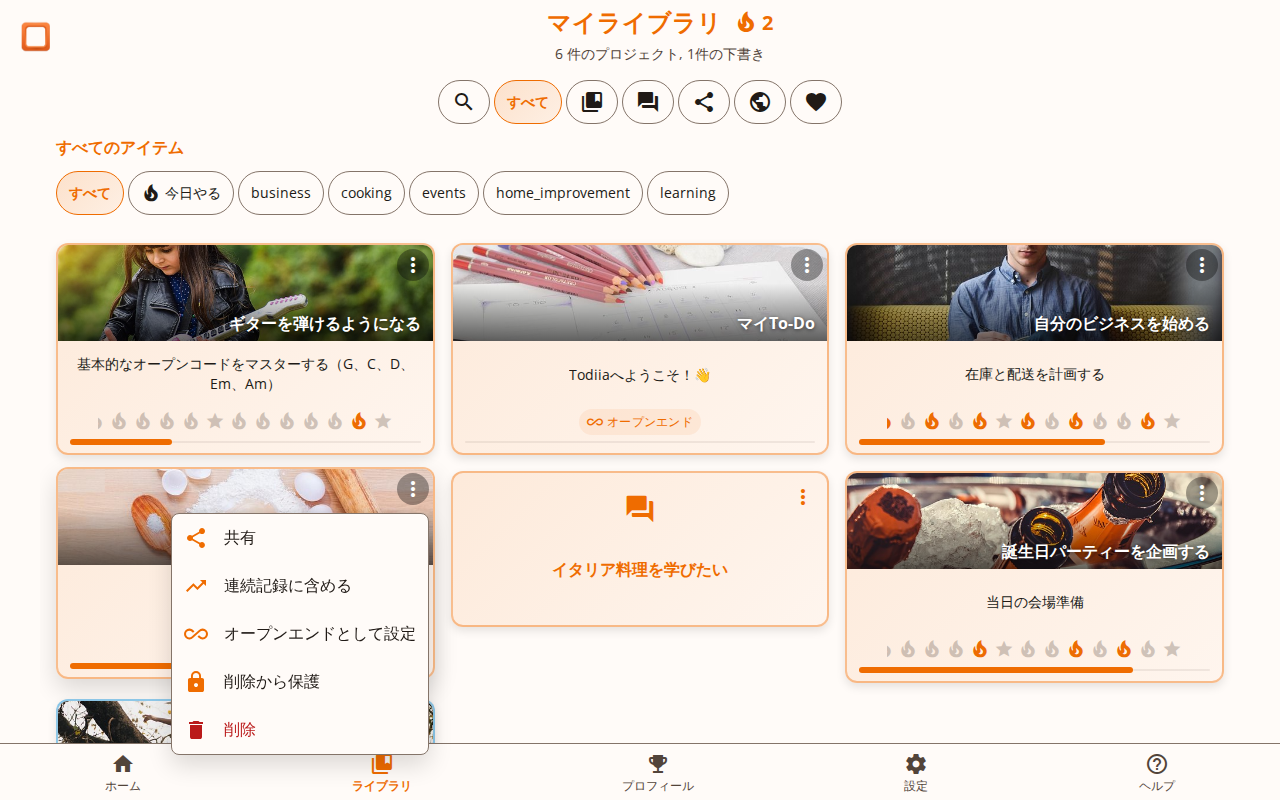
Task: Go to the ヘルプ tab
Action: coord(1157,773)
